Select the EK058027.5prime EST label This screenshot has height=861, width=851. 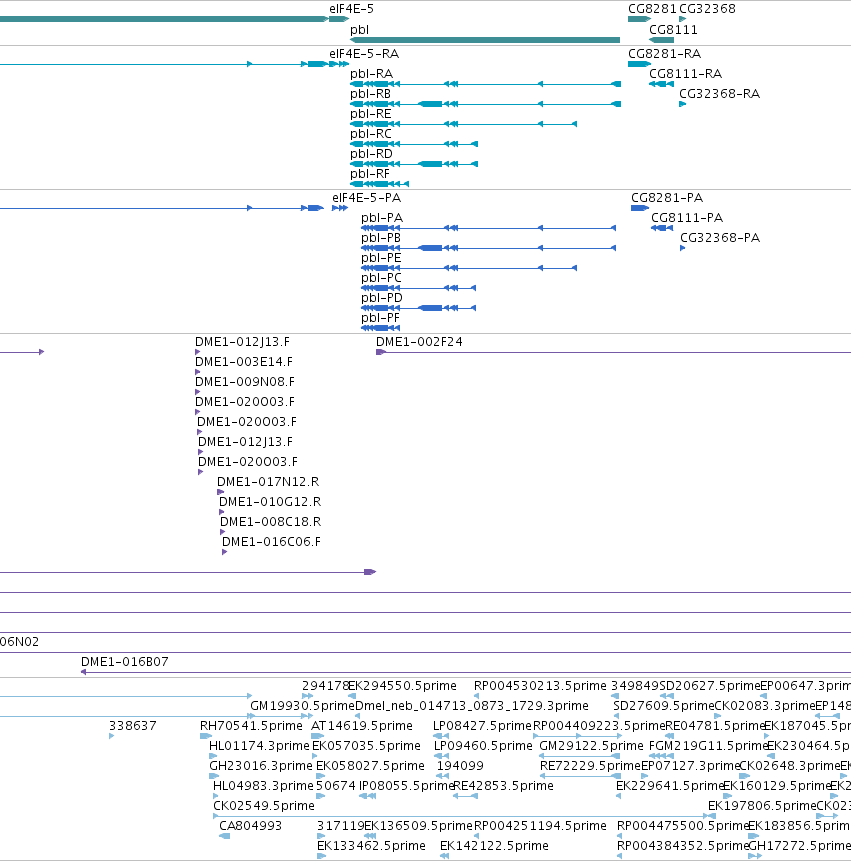[x=370, y=766]
